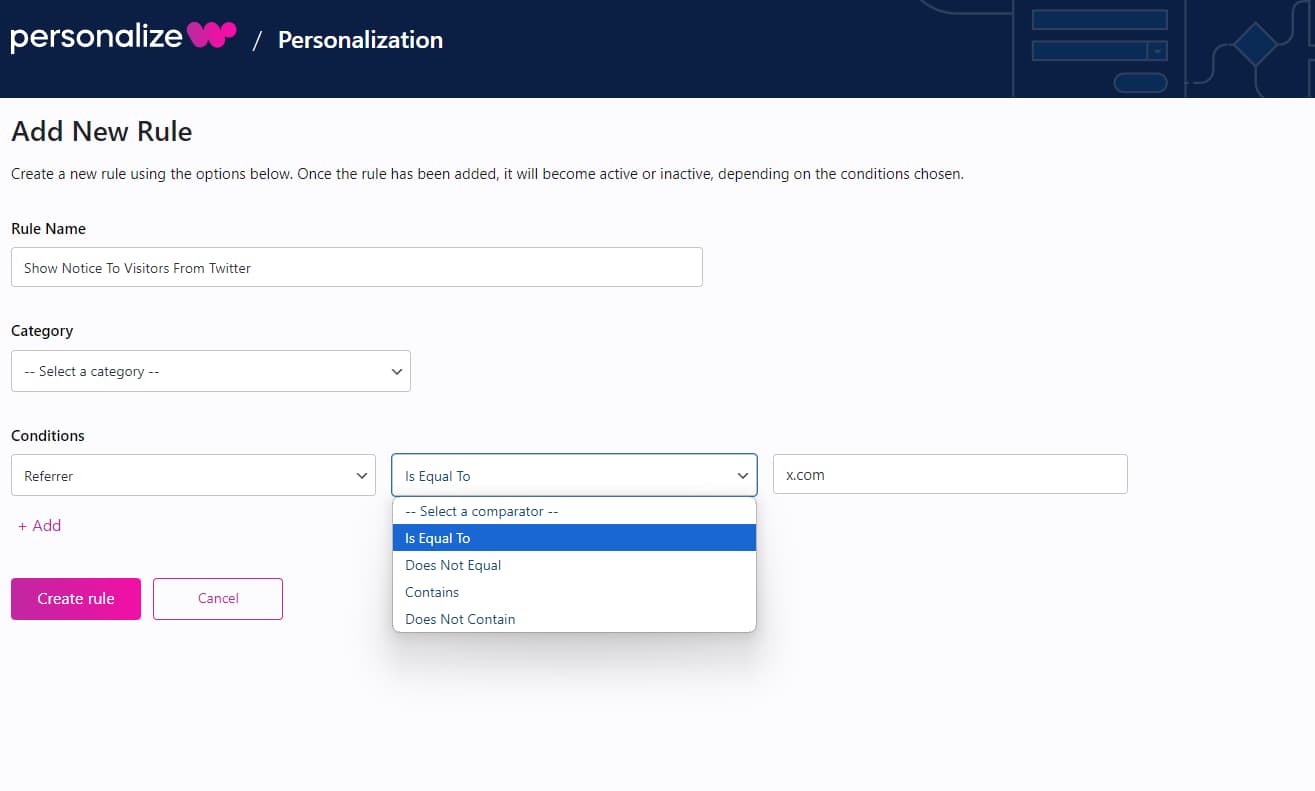Choose 'Is Equal To' from list
Screen dimensions: 1315x791
[574, 538]
